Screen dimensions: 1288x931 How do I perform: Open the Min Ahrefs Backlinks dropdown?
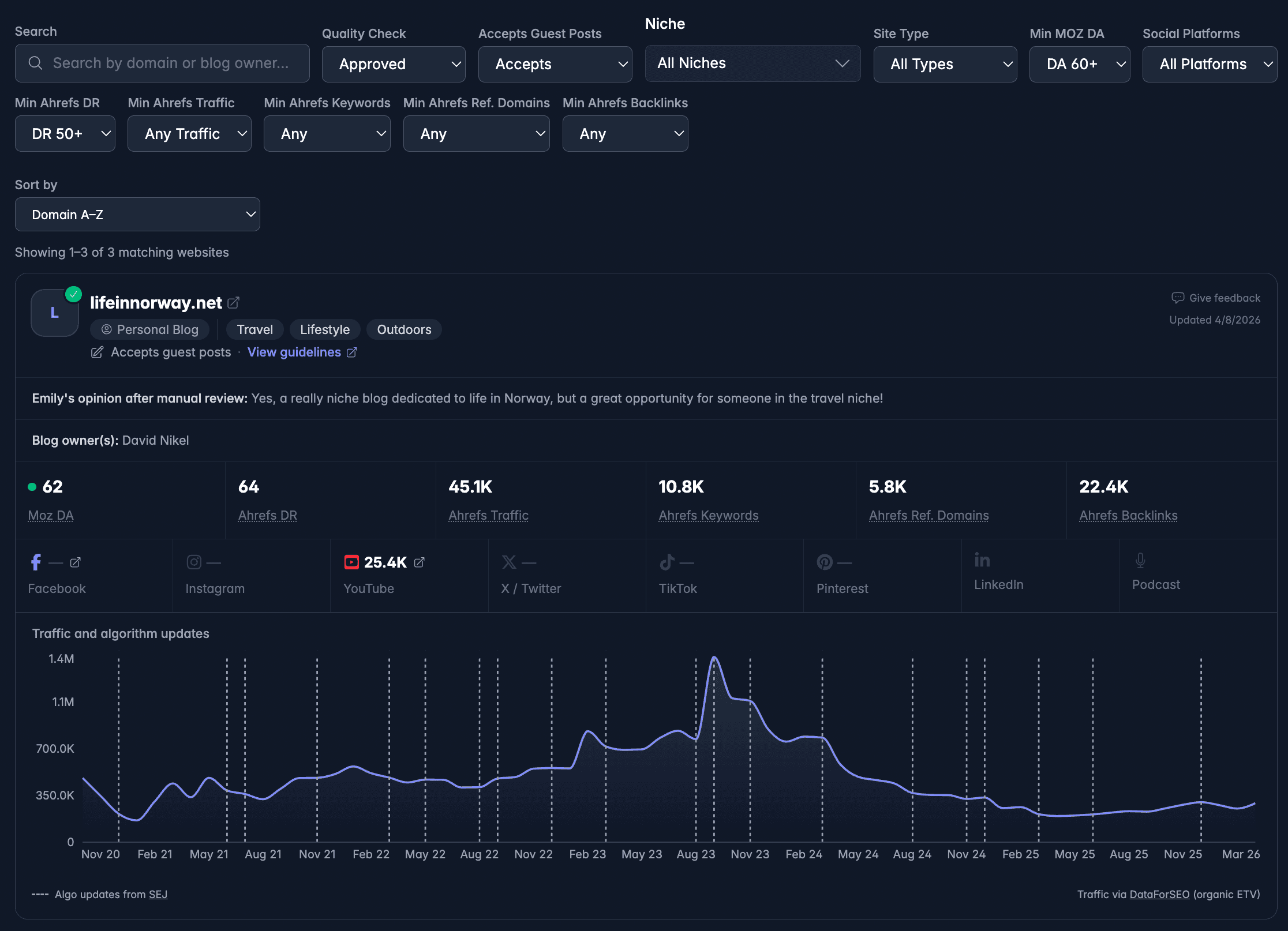(626, 134)
